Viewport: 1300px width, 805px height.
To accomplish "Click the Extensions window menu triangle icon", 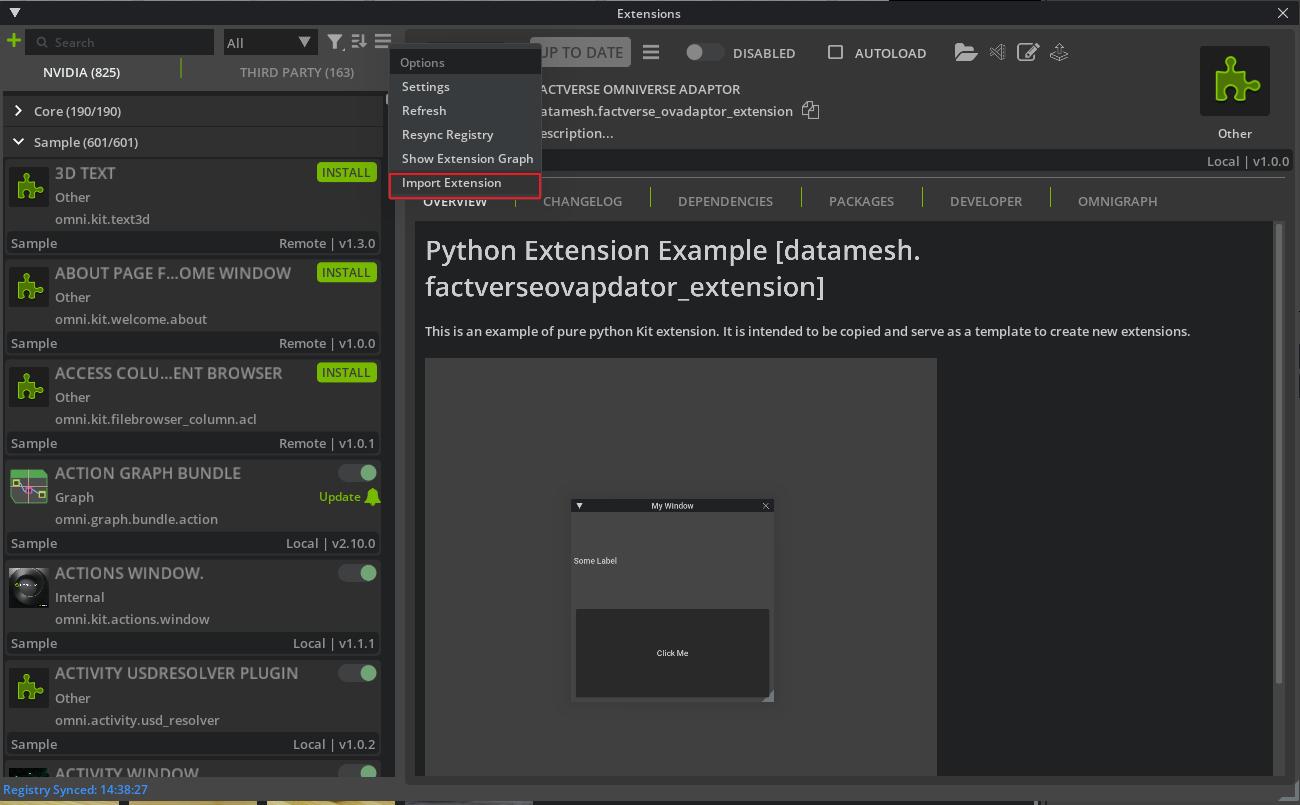I will (15, 13).
